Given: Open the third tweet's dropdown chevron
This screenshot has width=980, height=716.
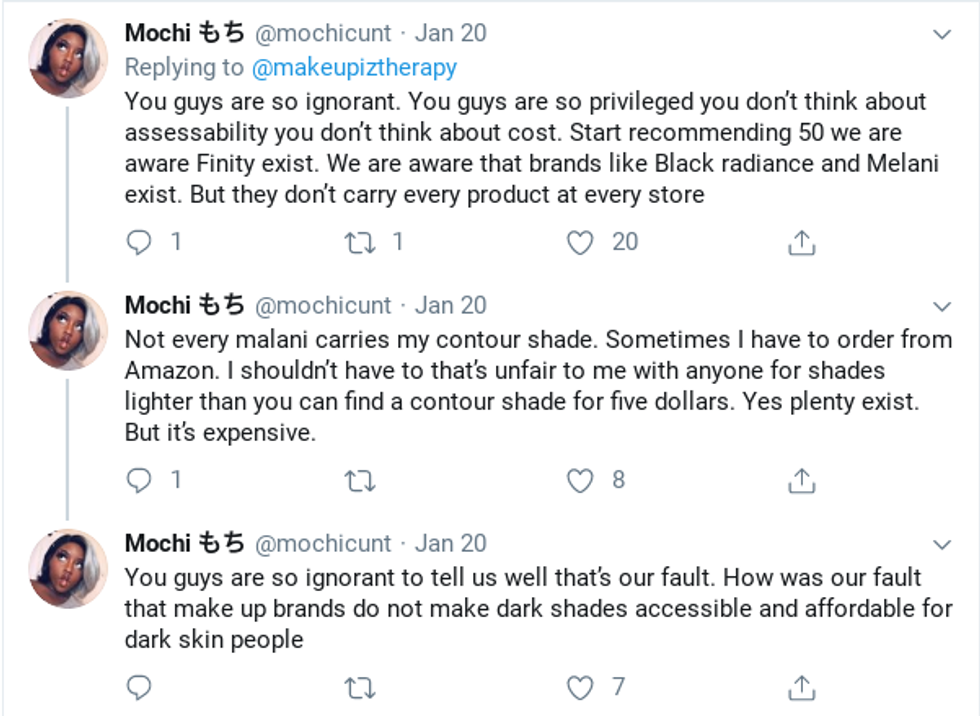Looking at the screenshot, I should click(x=941, y=544).
